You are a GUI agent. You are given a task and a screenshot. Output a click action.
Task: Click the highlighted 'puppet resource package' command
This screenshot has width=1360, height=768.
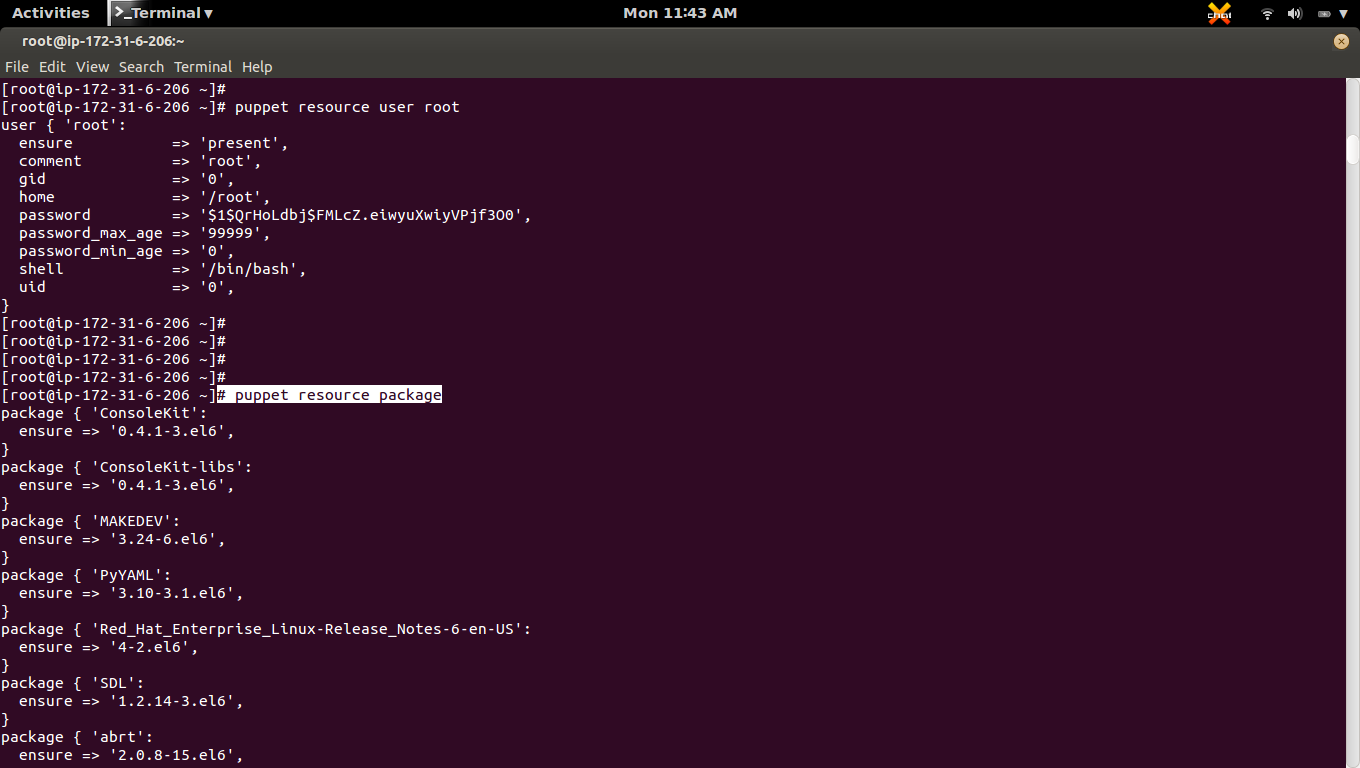[330, 395]
